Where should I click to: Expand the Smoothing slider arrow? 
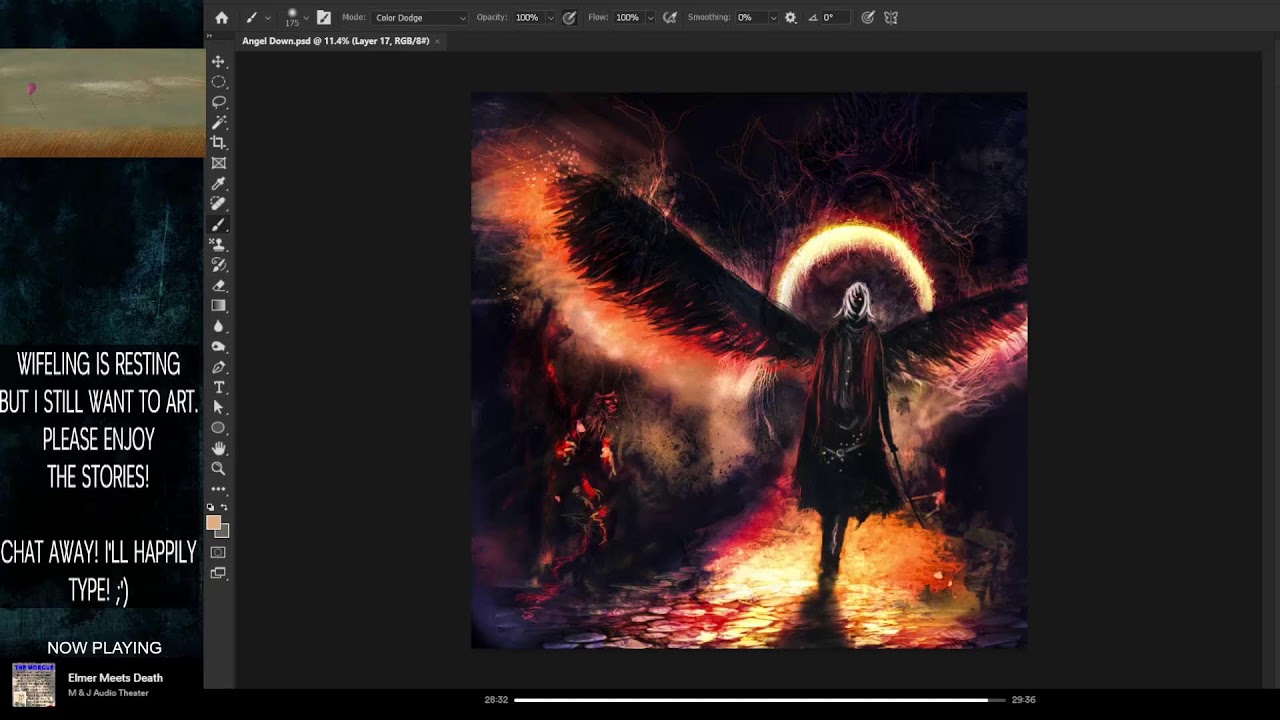[773, 18]
